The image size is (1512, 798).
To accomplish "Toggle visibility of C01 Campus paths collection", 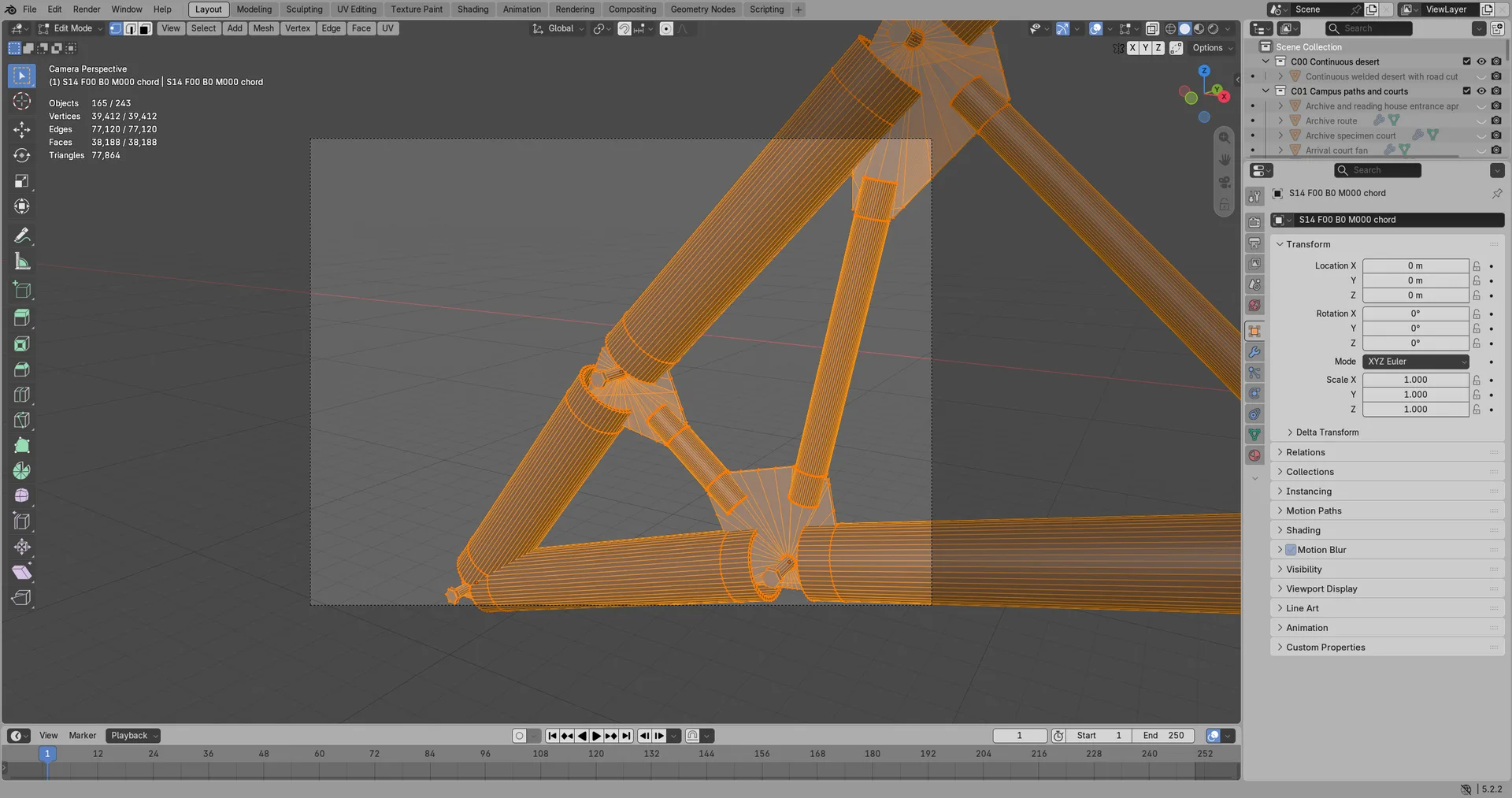I will tap(1481, 91).
